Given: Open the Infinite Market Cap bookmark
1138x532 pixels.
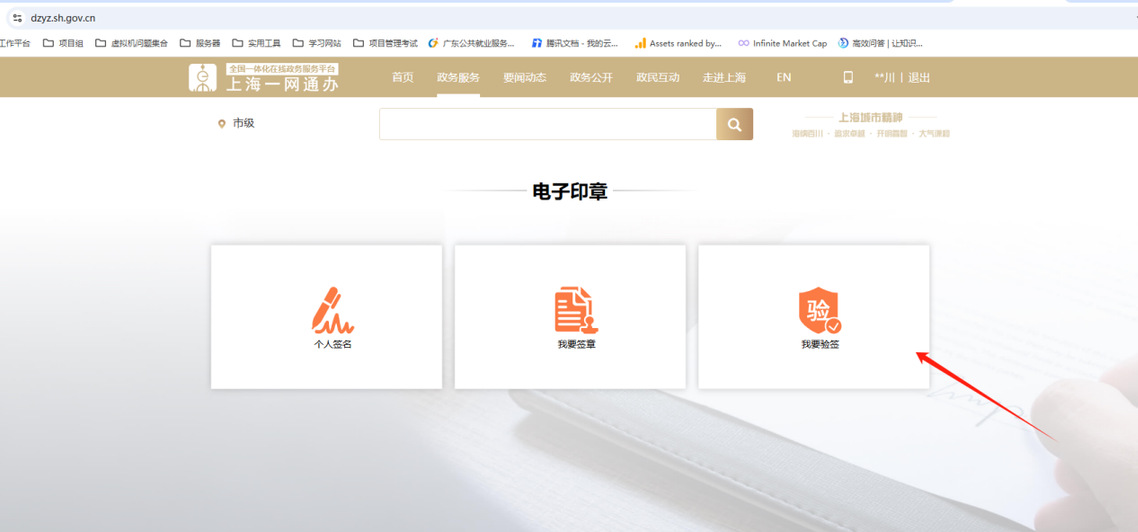Looking at the screenshot, I should (x=782, y=43).
